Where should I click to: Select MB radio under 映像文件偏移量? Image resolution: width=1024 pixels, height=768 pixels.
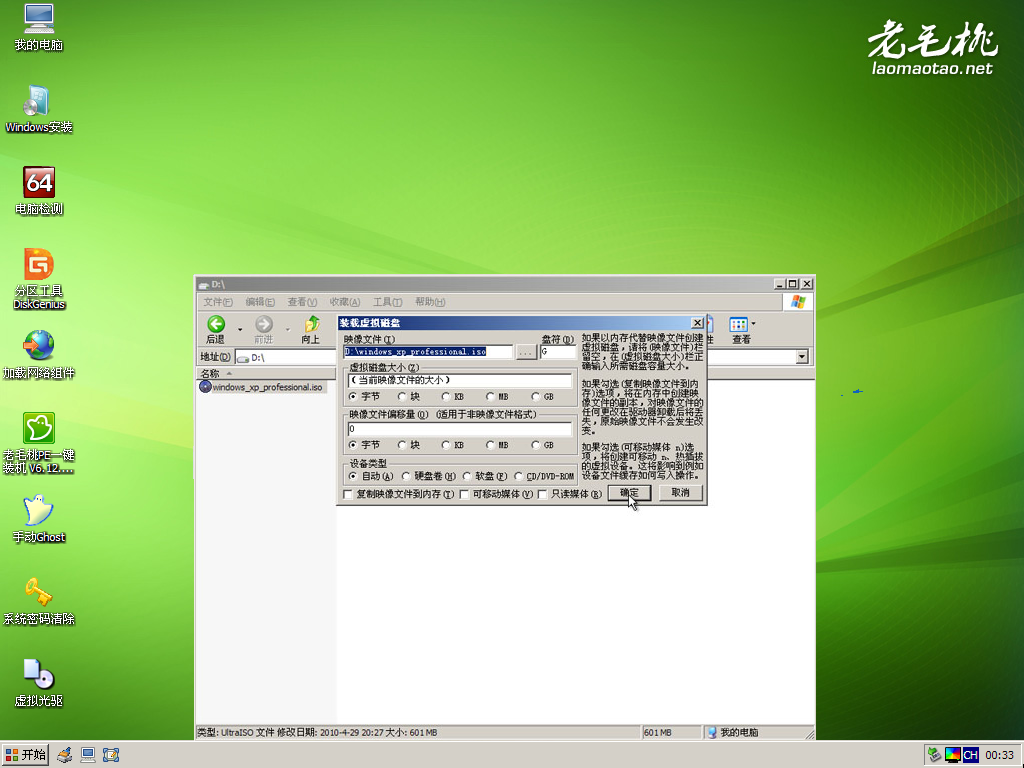point(490,445)
